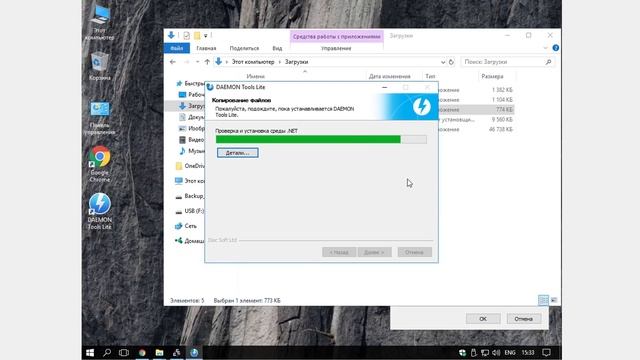
Task: Click the Chrome icon on the taskbar
Action: click(x=142, y=352)
